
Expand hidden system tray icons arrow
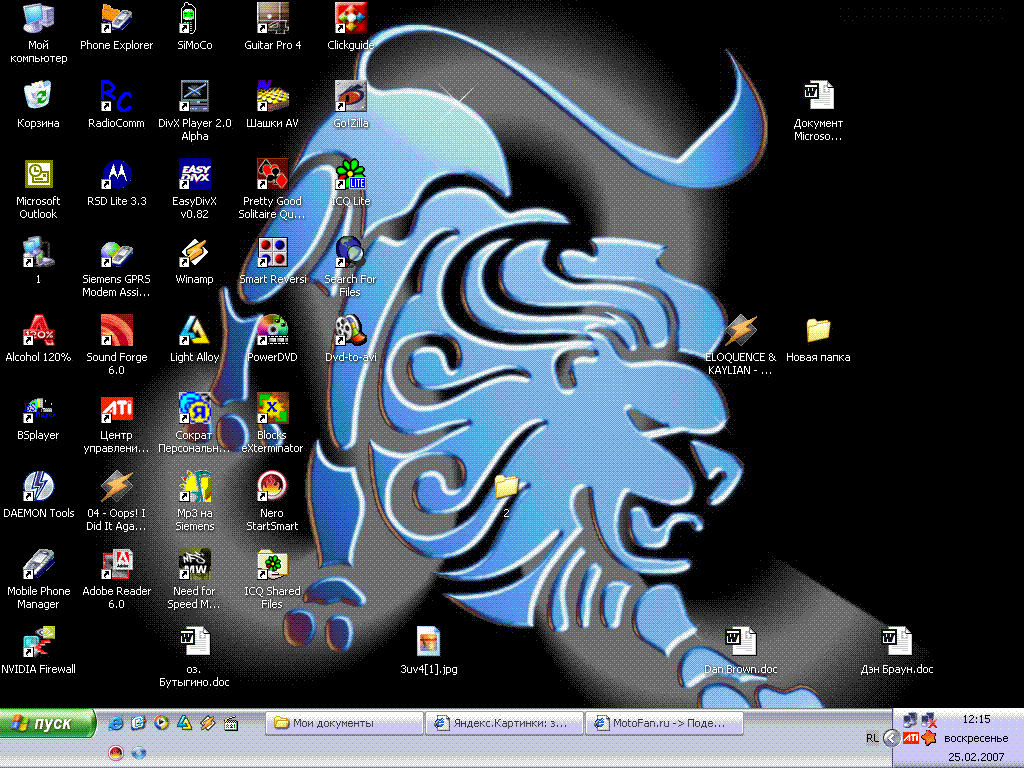891,739
